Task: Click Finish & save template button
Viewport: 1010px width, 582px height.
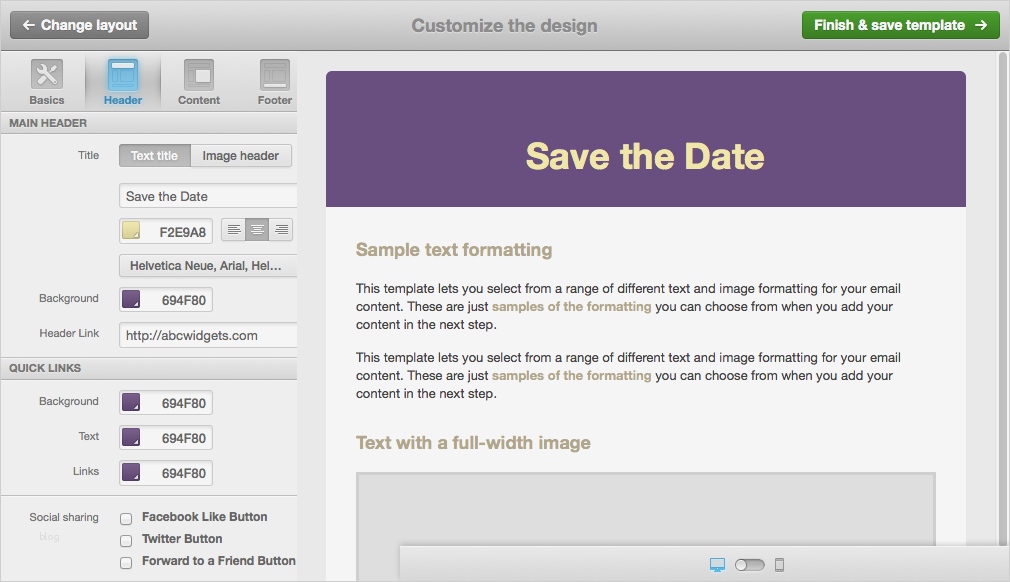Action: tap(900, 25)
